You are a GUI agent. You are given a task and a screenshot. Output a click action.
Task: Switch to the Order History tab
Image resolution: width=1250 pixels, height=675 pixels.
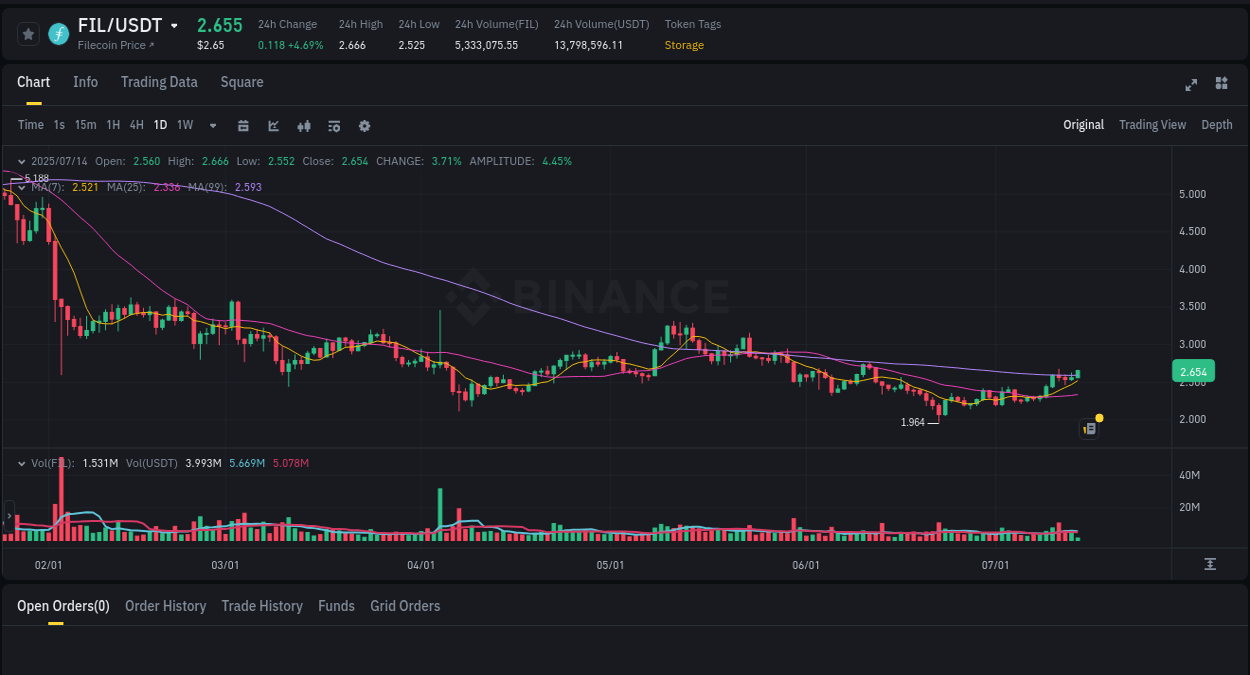point(165,606)
